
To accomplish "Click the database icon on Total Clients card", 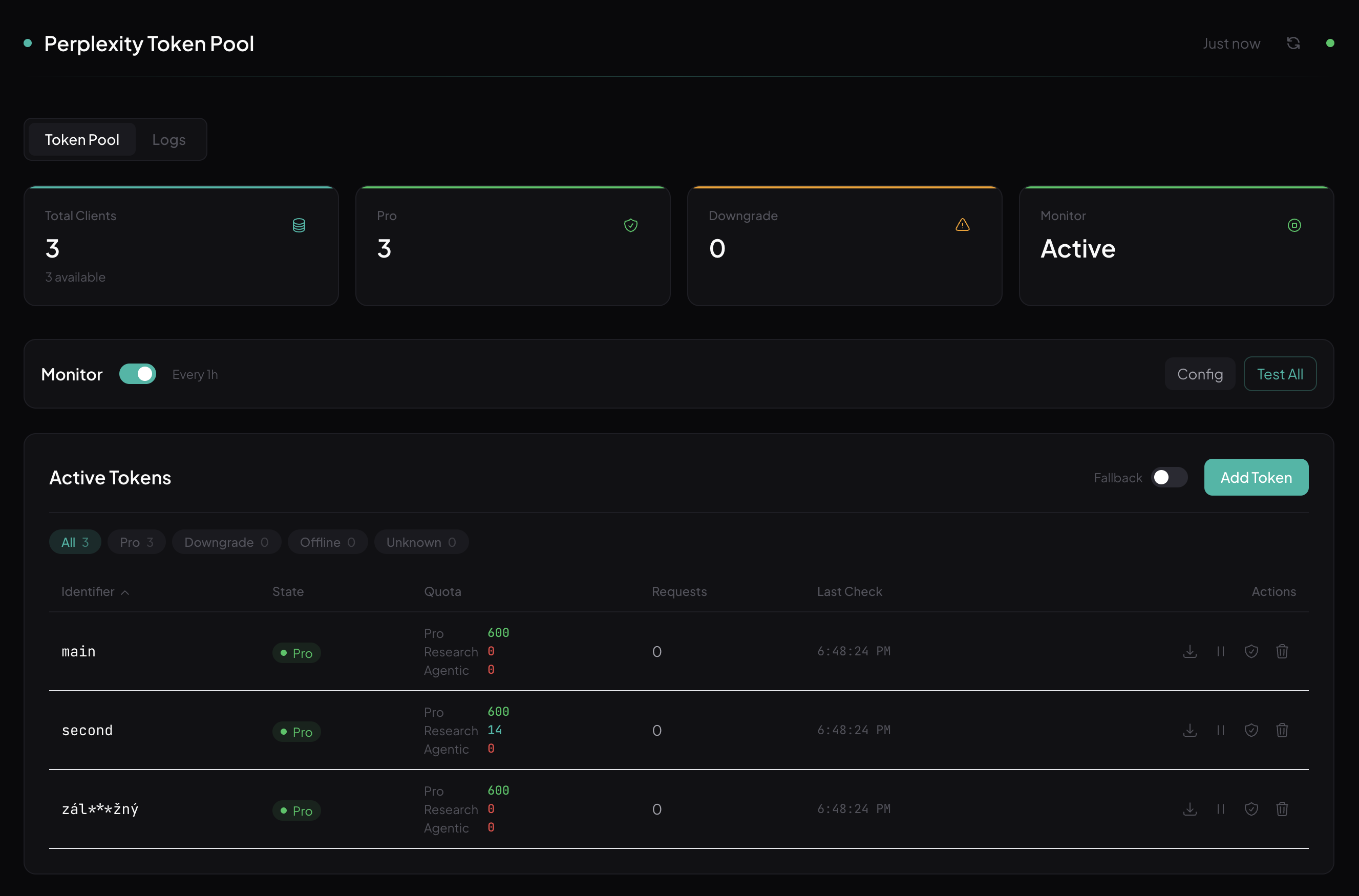I will (x=299, y=225).
